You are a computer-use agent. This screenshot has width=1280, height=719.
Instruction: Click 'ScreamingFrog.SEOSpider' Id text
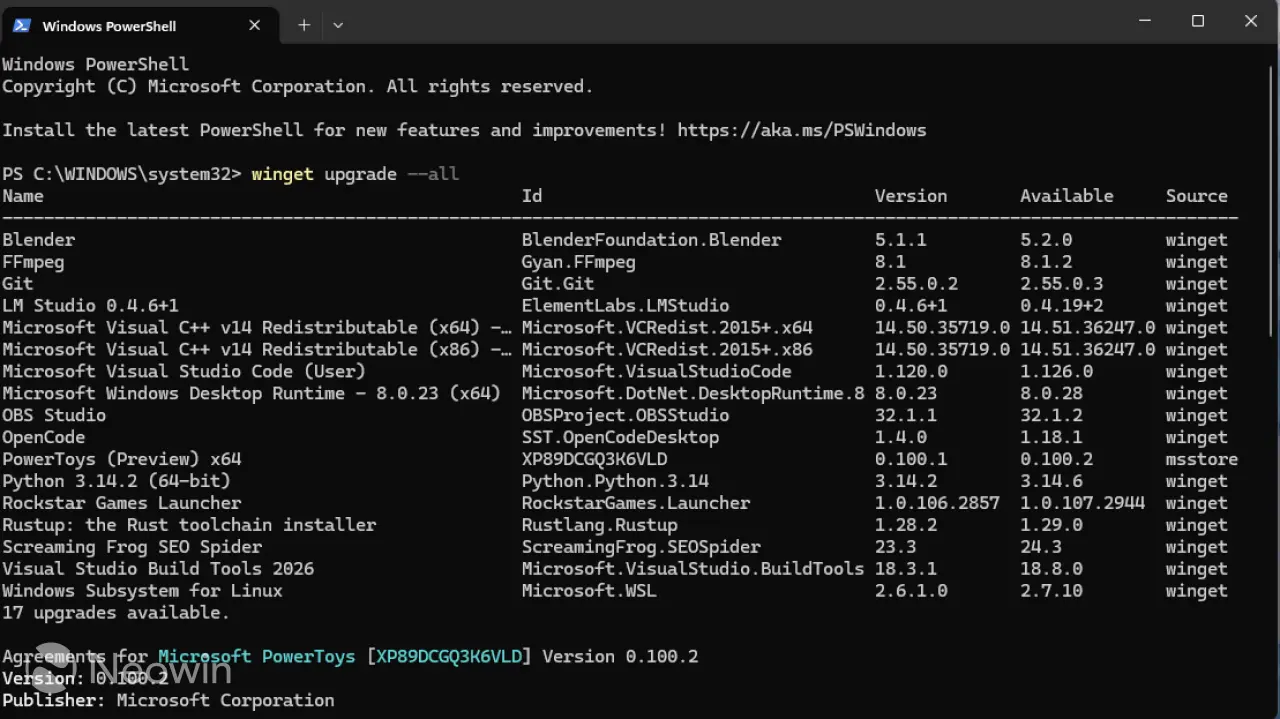click(641, 548)
